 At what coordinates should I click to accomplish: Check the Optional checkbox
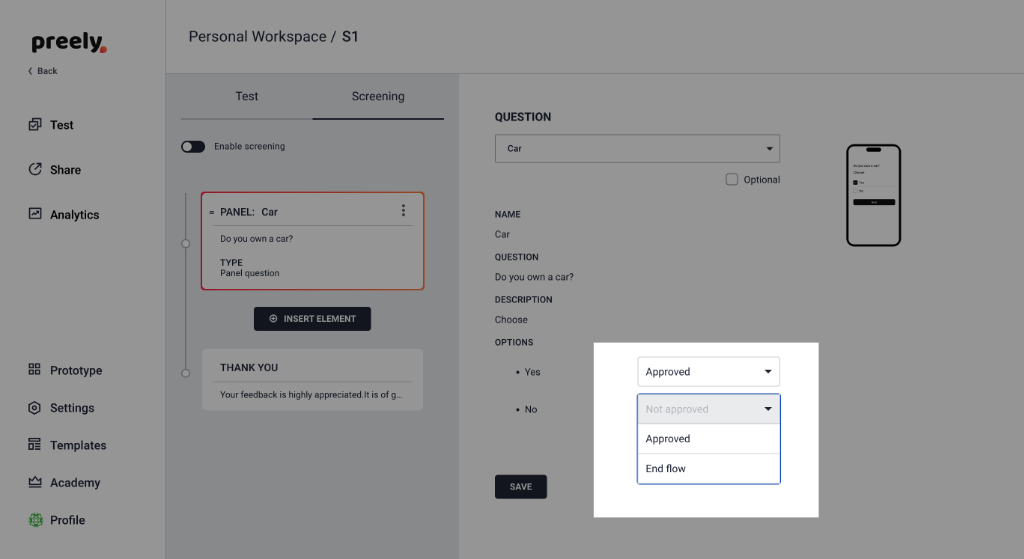pyautogui.click(x=731, y=179)
